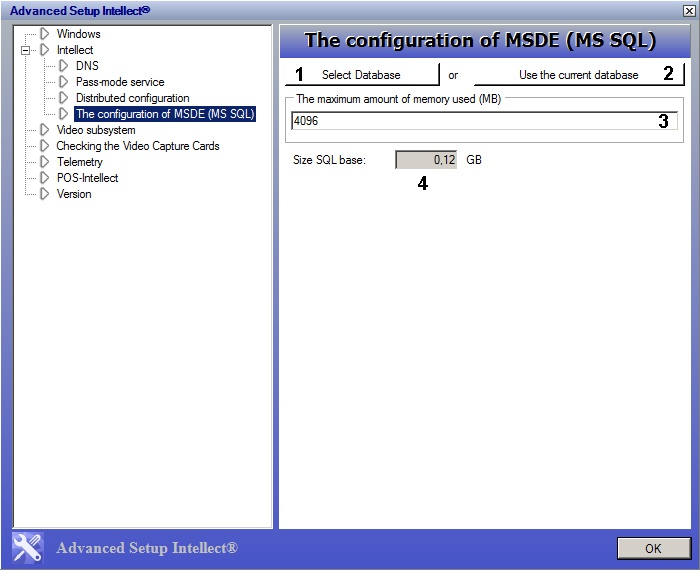Click the Size SQL base value field

pyautogui.click(x=426, y=160)
